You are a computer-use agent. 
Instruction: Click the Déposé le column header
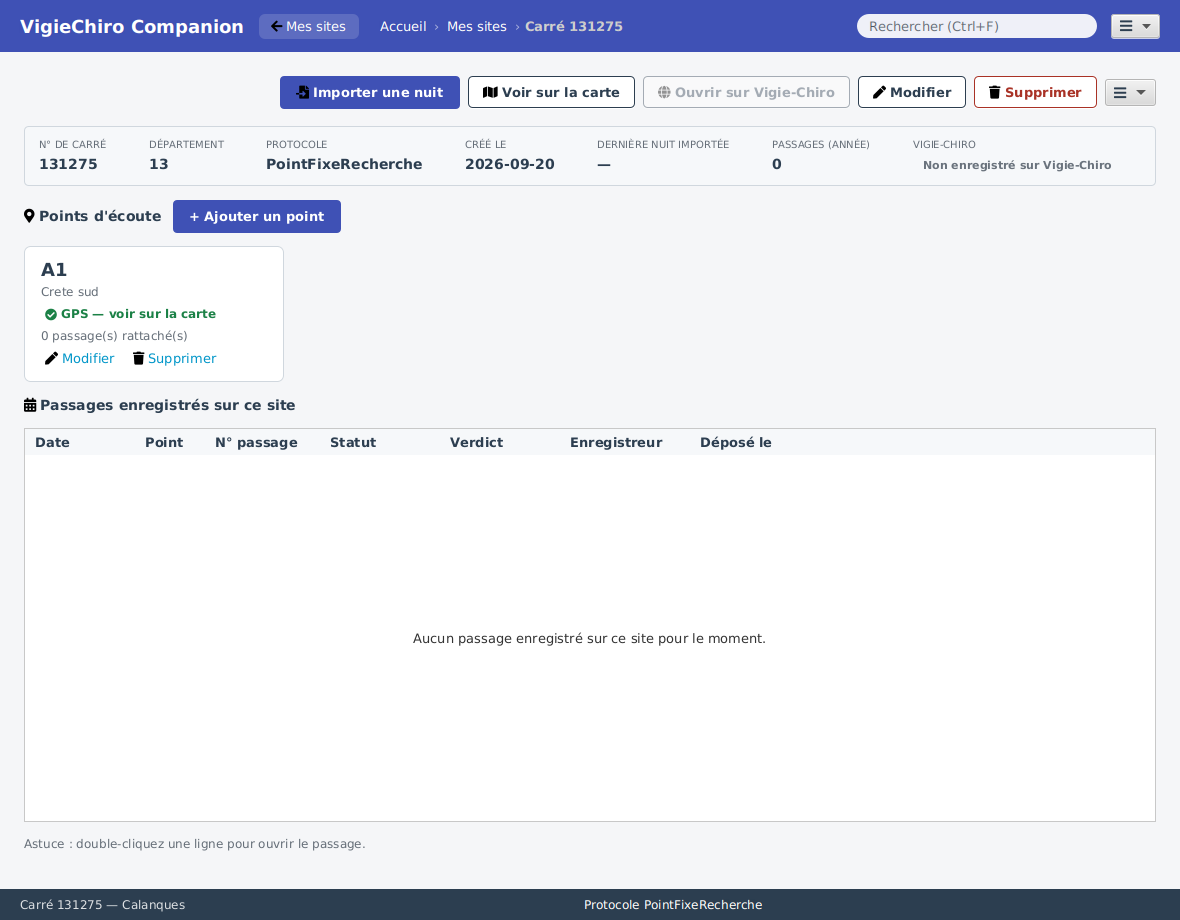coord(735,442)
